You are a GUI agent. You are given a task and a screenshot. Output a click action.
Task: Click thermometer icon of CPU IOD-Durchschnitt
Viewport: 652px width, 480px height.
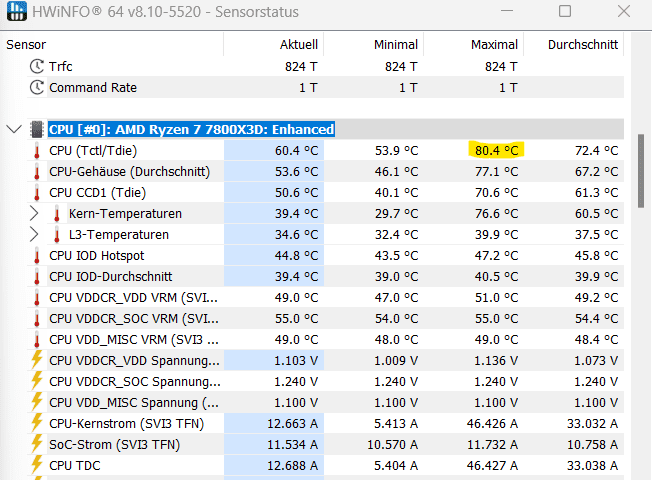[x=37, y=277]
